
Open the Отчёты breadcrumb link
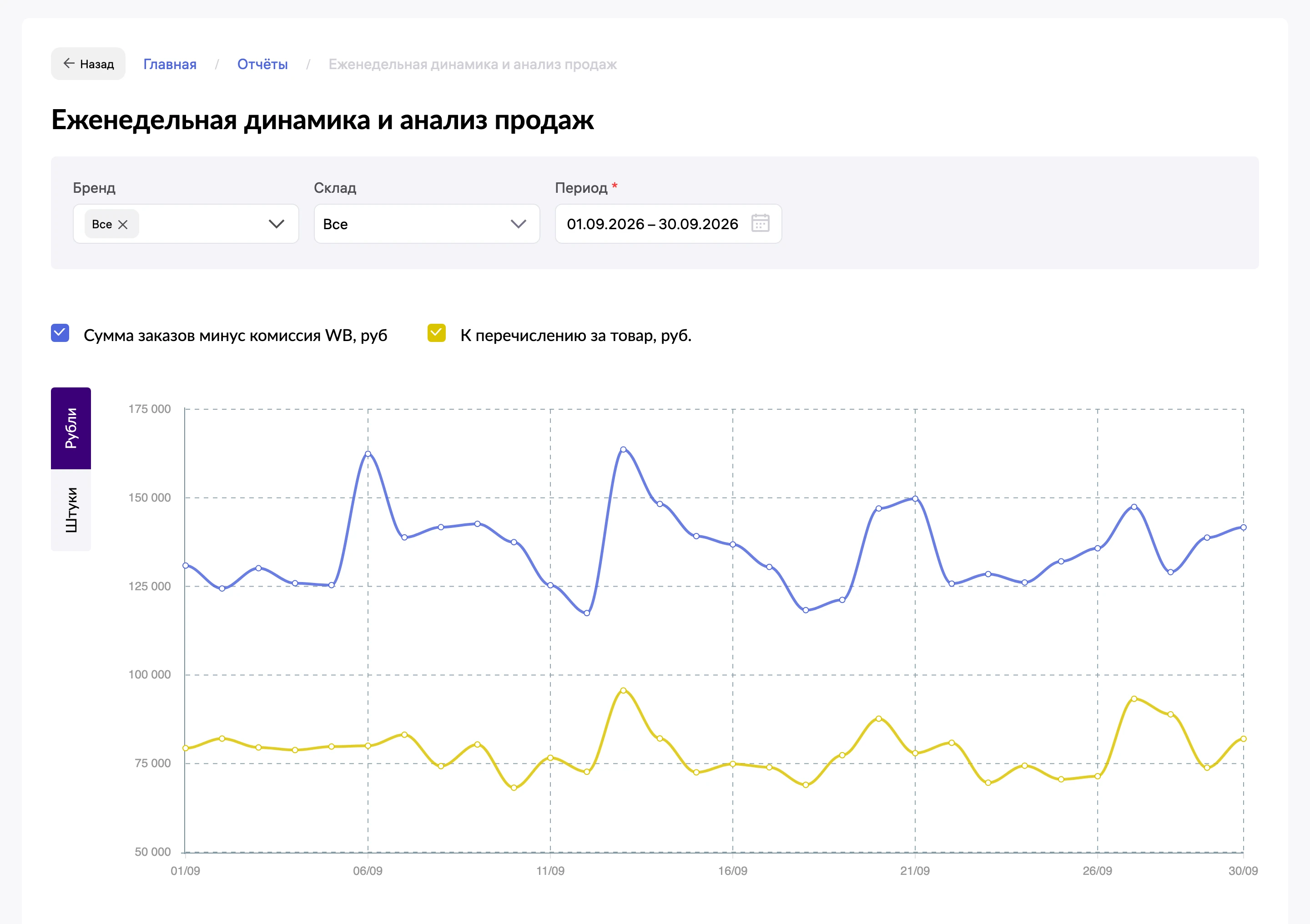click(x=262, y=65)
